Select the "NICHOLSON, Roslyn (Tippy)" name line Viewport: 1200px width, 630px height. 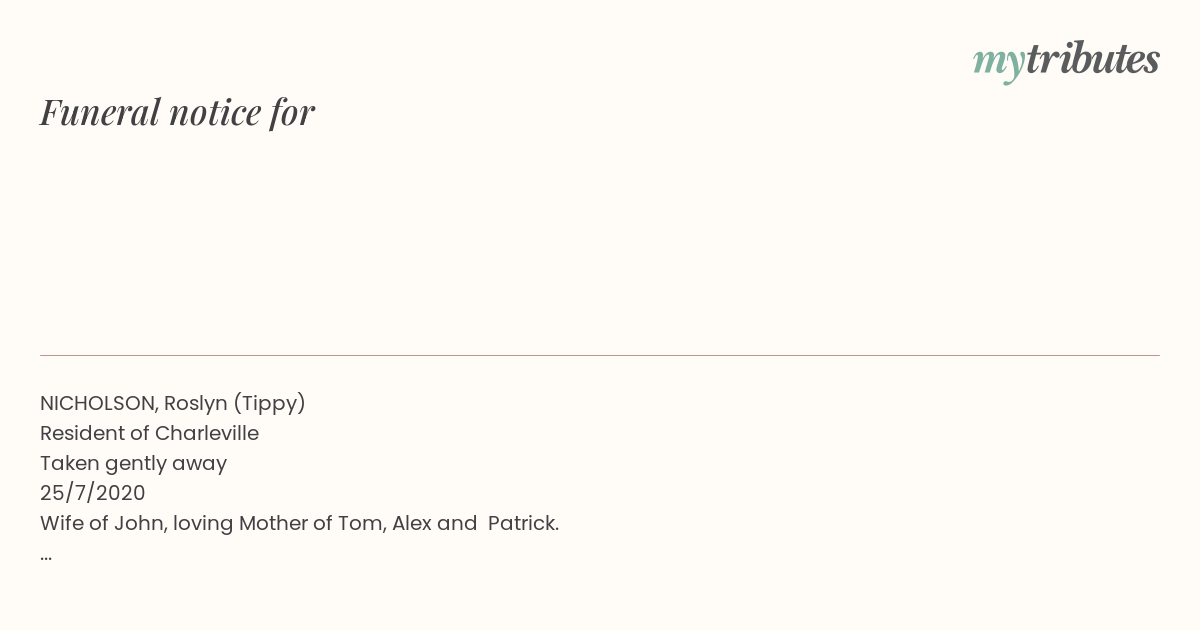(x=173, y=403)
